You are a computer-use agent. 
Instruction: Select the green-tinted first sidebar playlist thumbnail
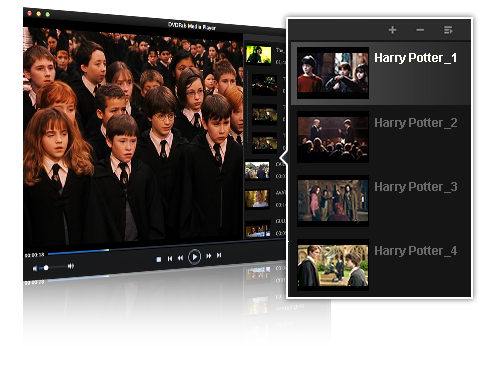click(259, 55)
